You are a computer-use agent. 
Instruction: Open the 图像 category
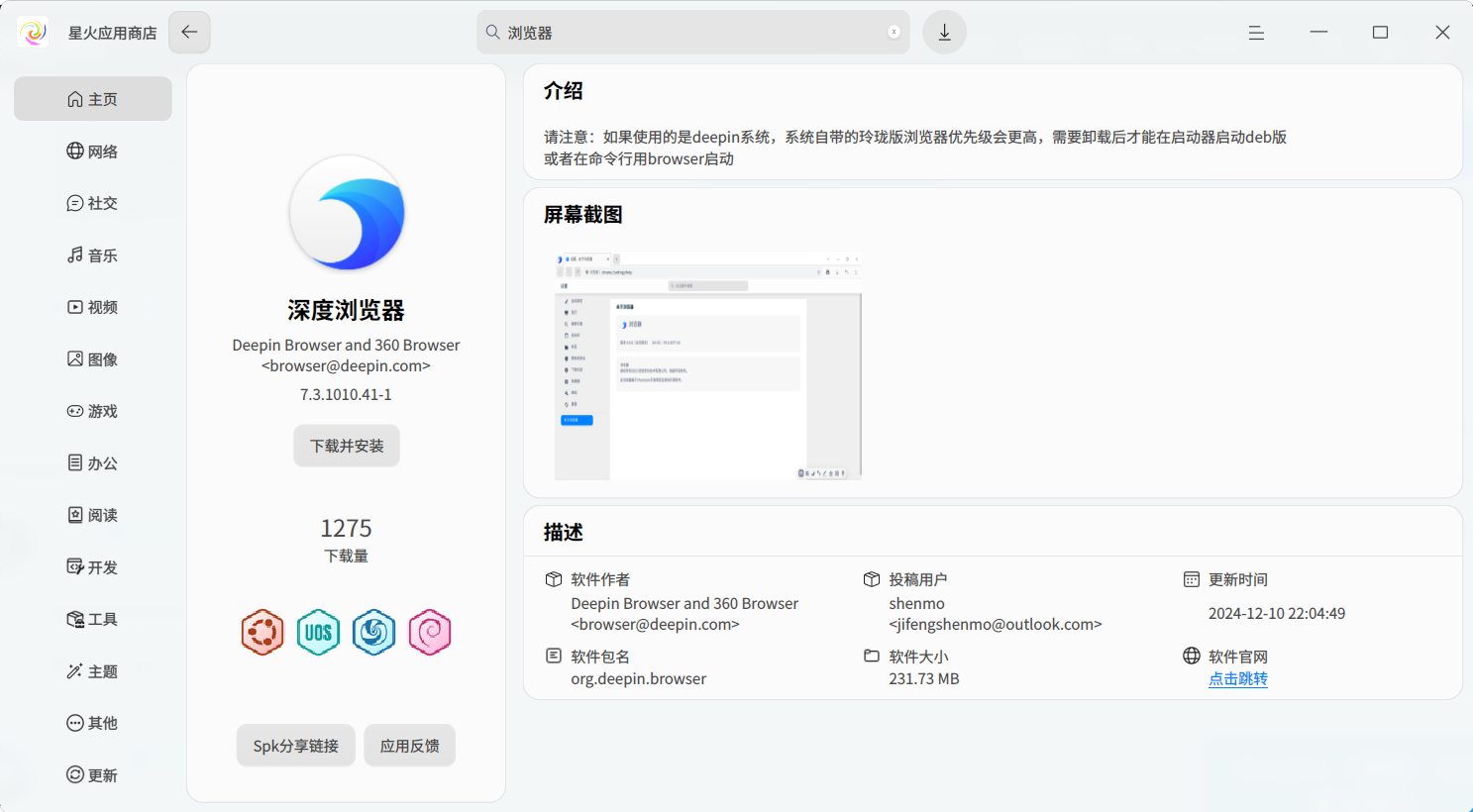pos(92,359)
